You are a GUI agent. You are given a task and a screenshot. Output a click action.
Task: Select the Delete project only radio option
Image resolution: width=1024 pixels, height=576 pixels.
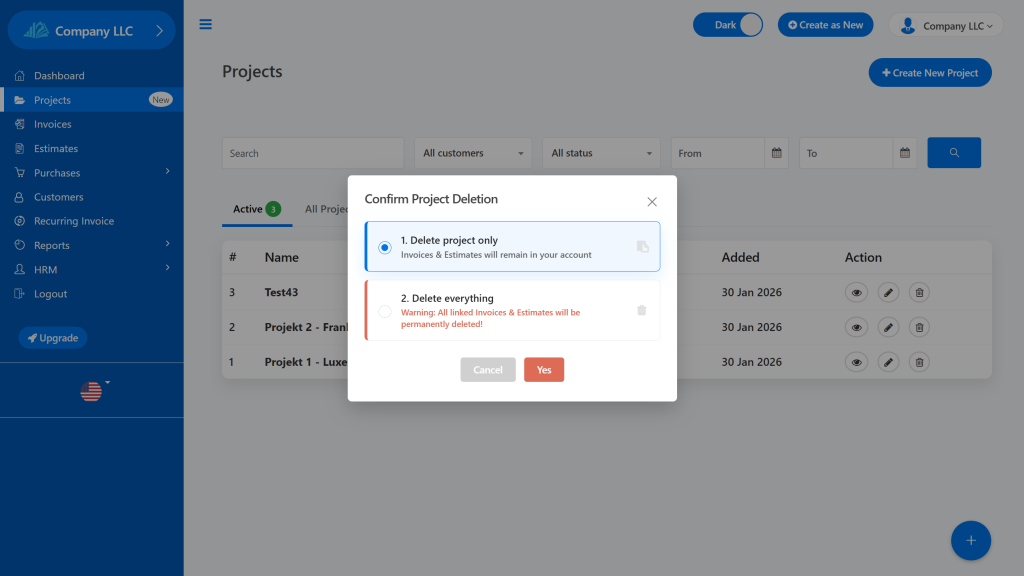[385, 247]
